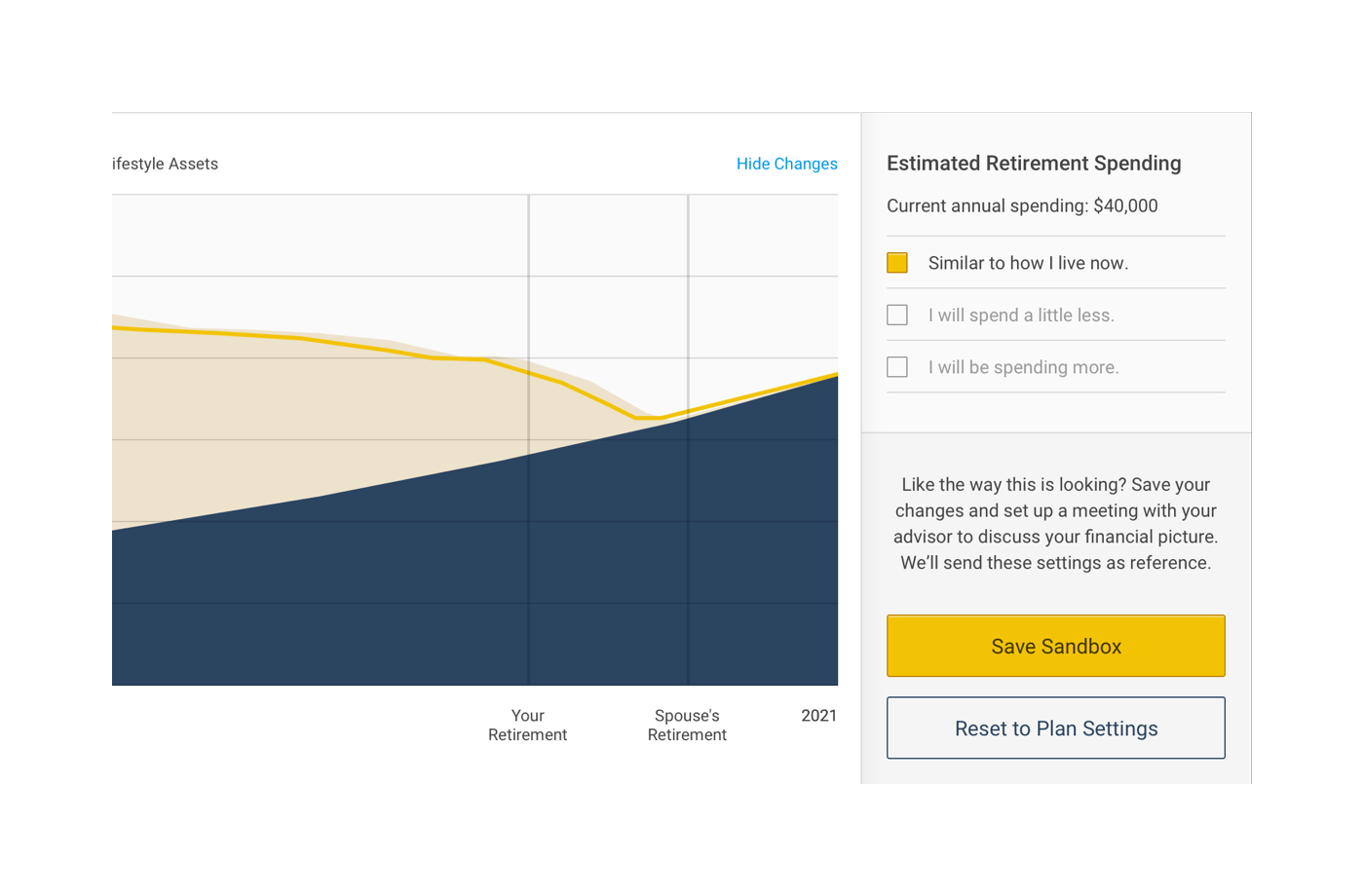Tick the checkbox beside I will be spending more

pyautogui.click(x=897, y=367)
